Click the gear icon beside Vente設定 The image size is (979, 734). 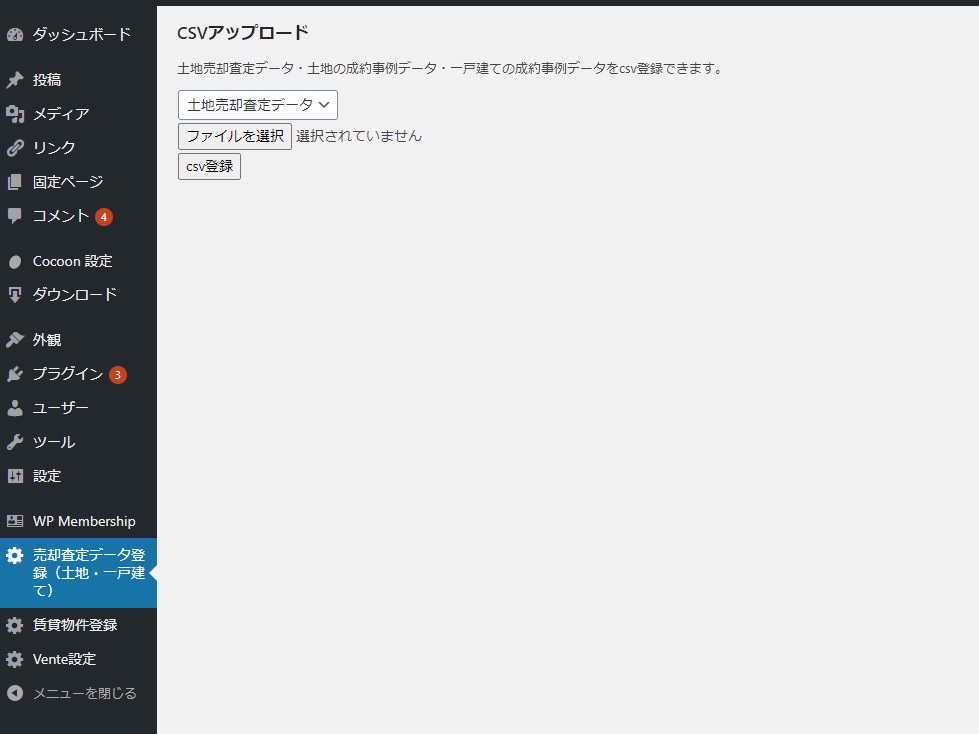(15, 659)
